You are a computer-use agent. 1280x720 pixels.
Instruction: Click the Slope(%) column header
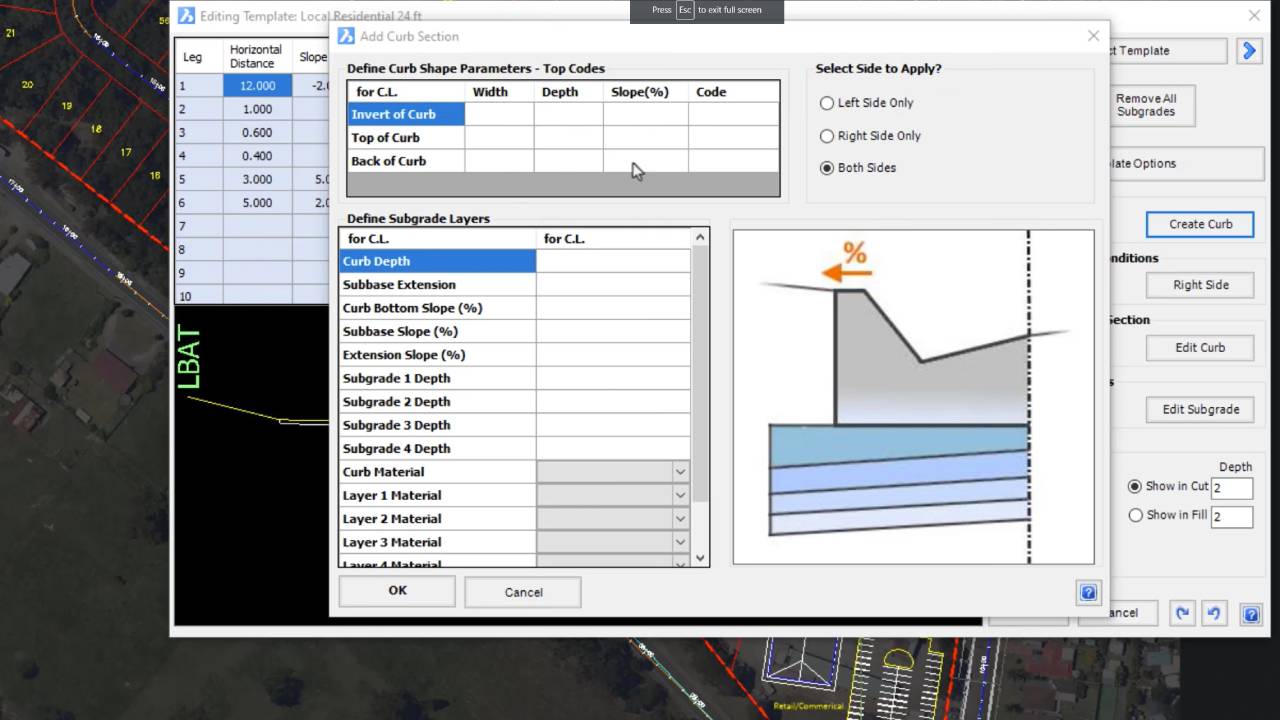pyautogui.click(x=646, y=92)
